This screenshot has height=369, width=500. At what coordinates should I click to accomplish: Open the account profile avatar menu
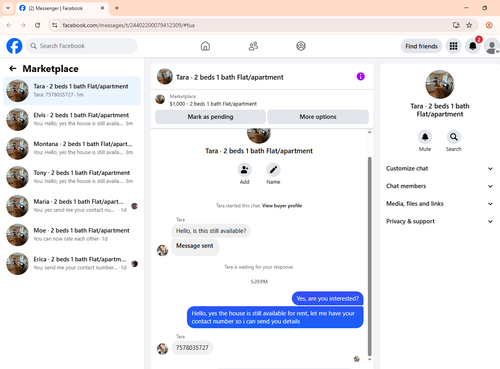pyautogui.click(x=492, y=46)
